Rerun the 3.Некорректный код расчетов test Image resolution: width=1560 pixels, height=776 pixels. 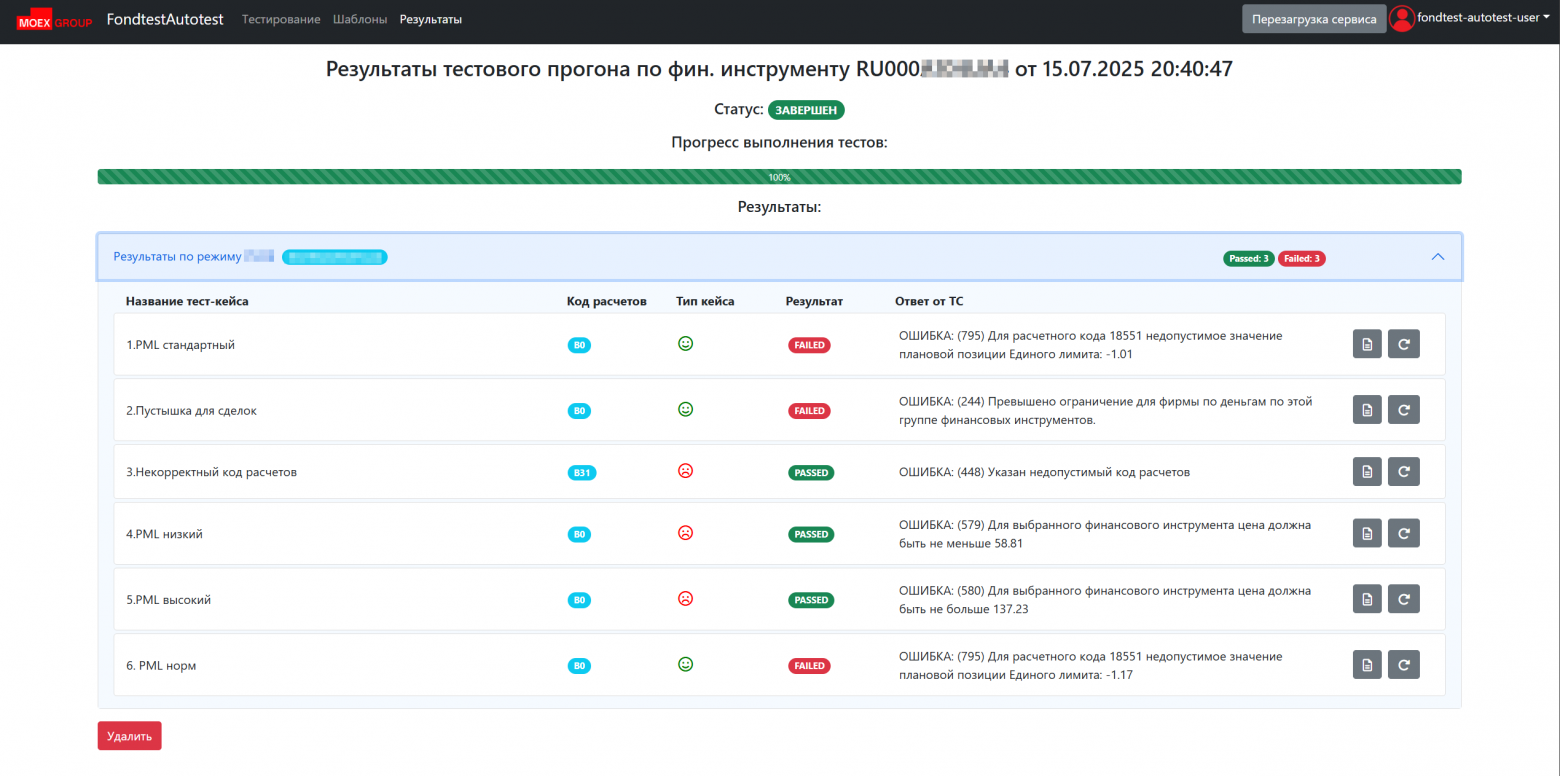[1403, 472]
